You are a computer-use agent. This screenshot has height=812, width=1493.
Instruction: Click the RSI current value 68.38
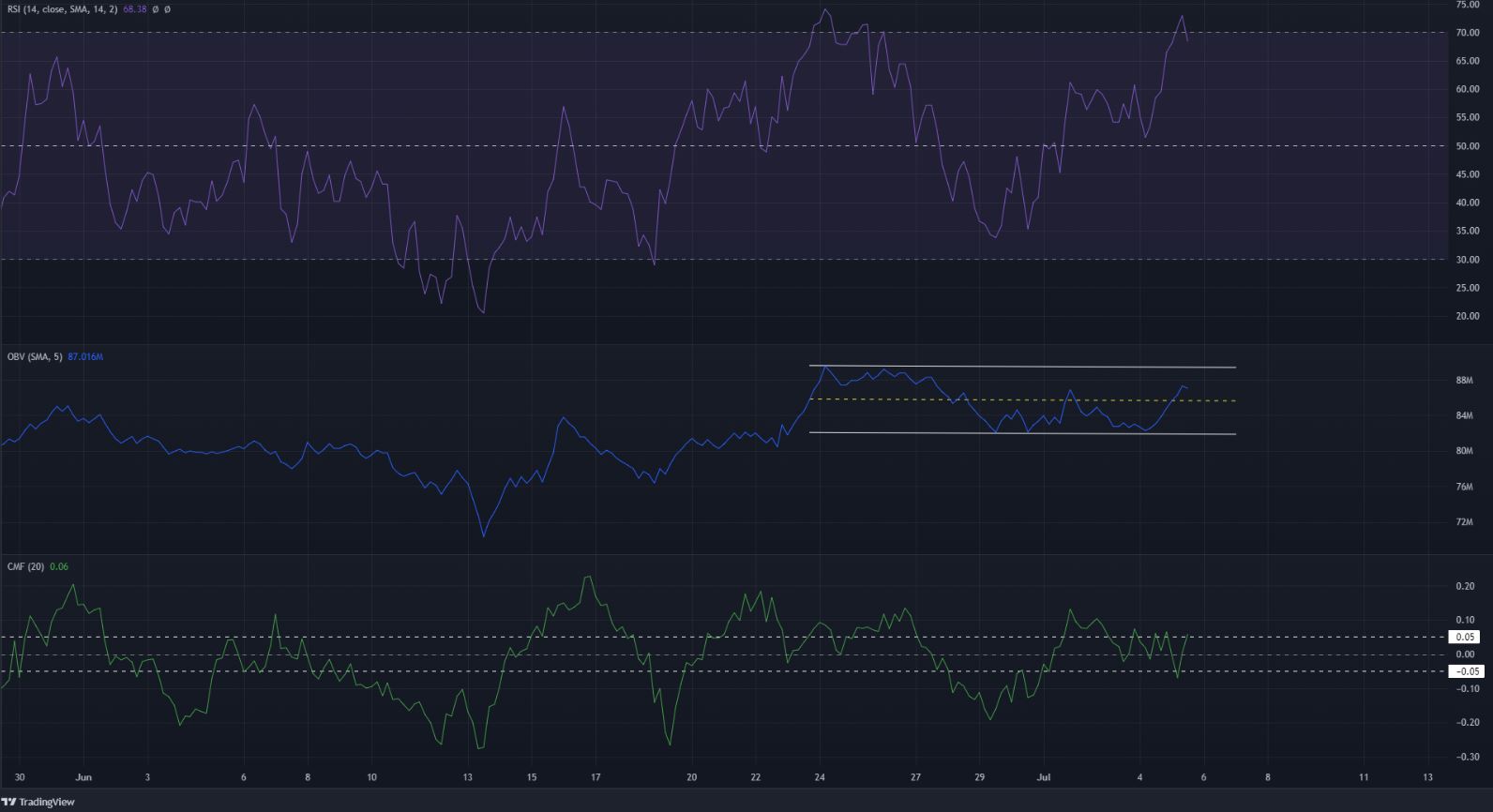pos(135,9)
